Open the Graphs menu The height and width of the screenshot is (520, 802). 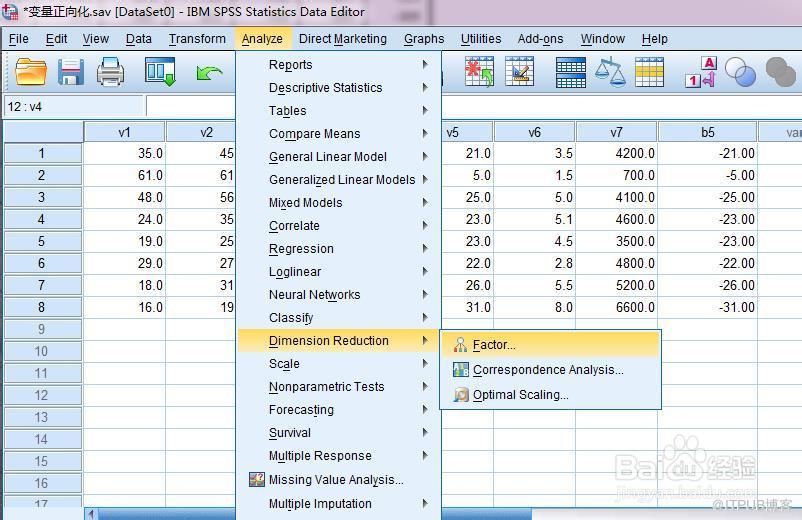[424, 39]
